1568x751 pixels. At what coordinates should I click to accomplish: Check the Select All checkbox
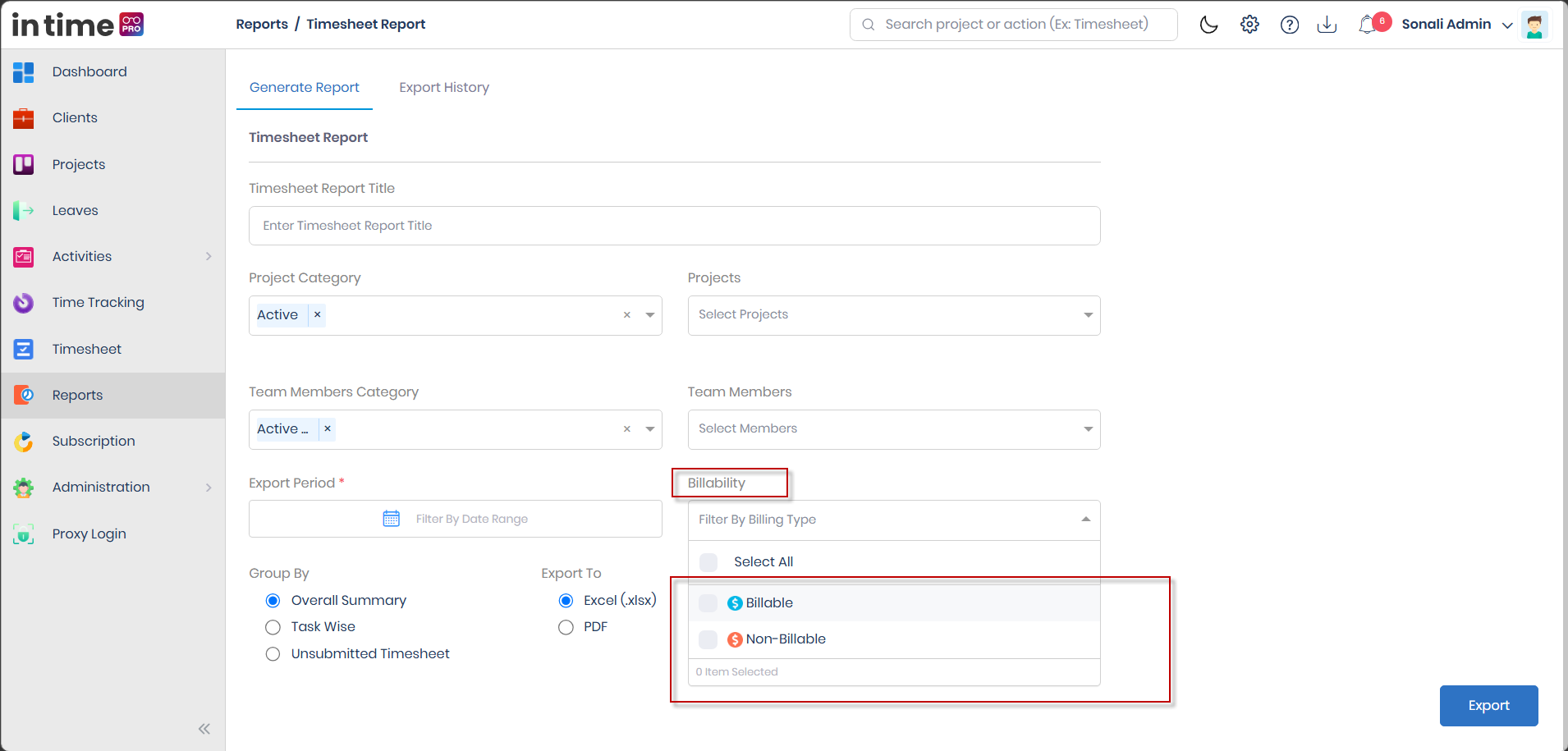(x=708, y=562)
